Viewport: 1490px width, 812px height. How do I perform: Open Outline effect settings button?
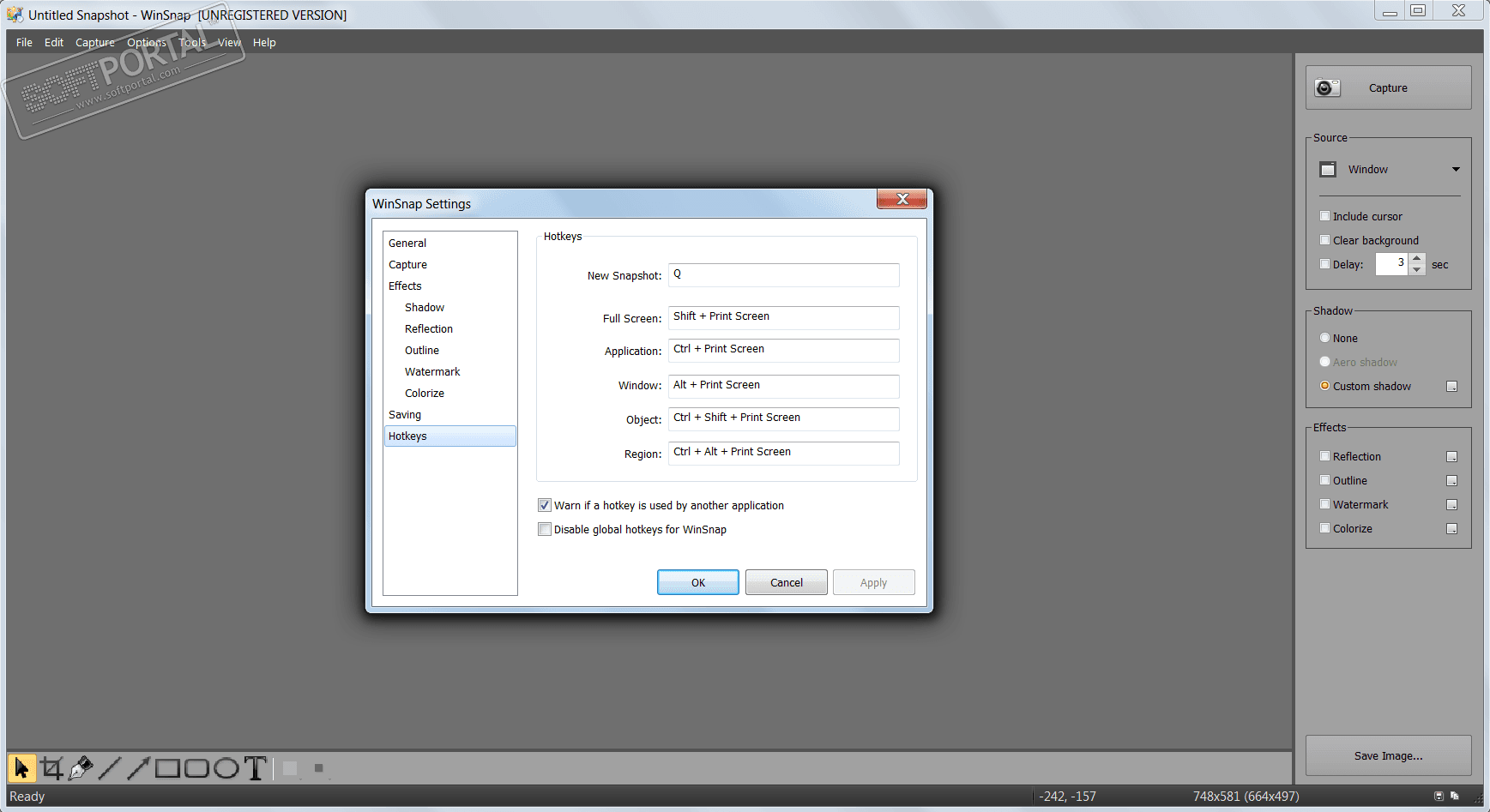coord(1451,481)
